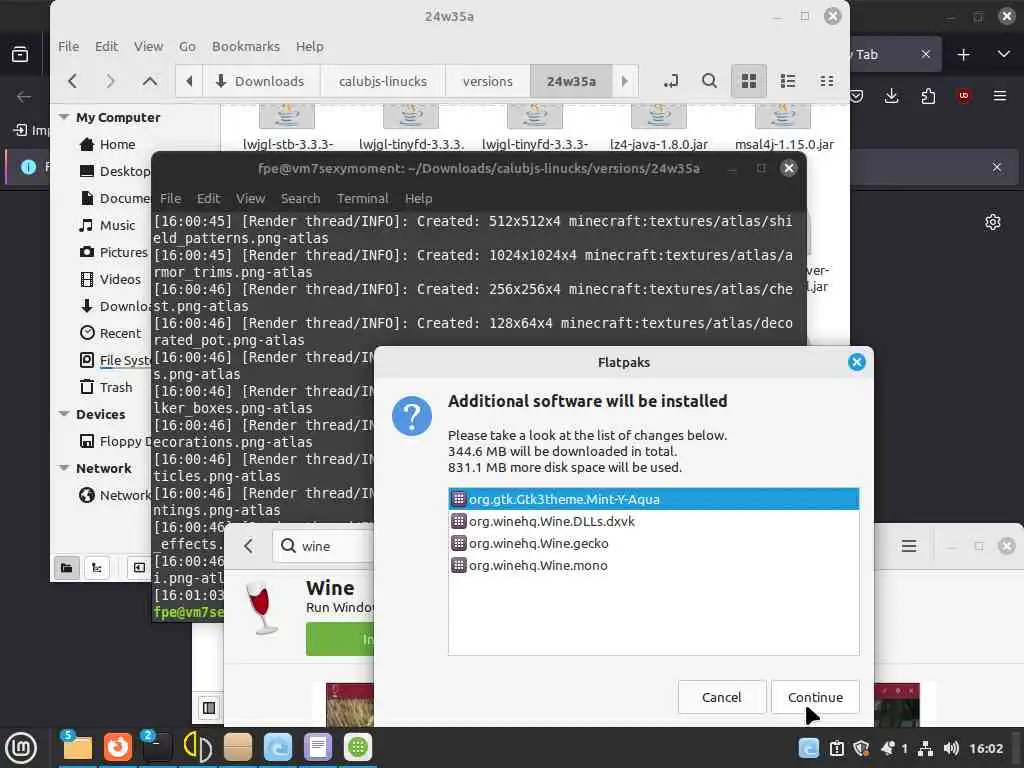1024x768 pixels.
Task: Open the msal4j-1.15.0.jar file
Action: tap(784, 128)
